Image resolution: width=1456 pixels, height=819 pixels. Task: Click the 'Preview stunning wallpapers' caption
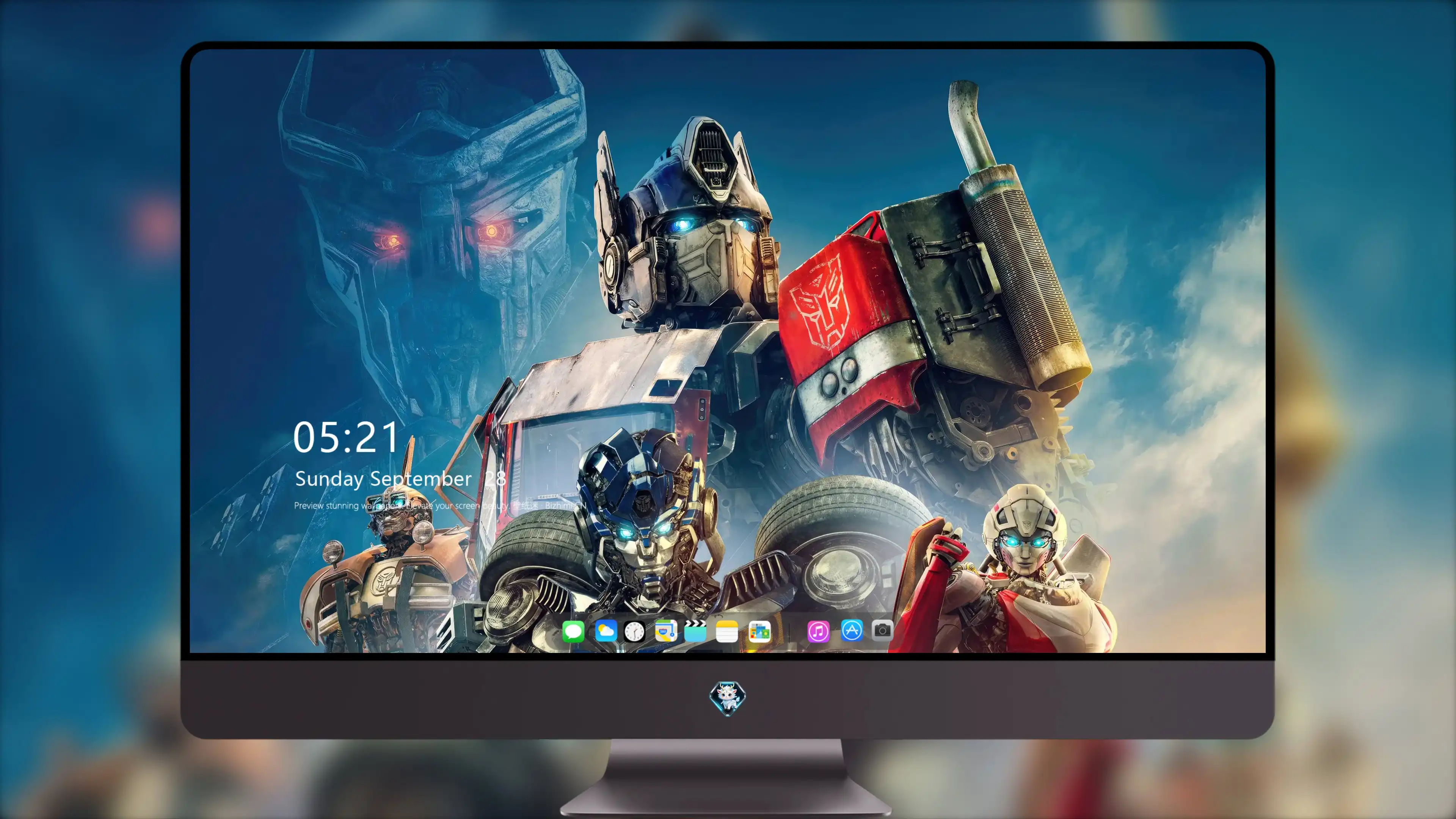[x=440, y=505]
